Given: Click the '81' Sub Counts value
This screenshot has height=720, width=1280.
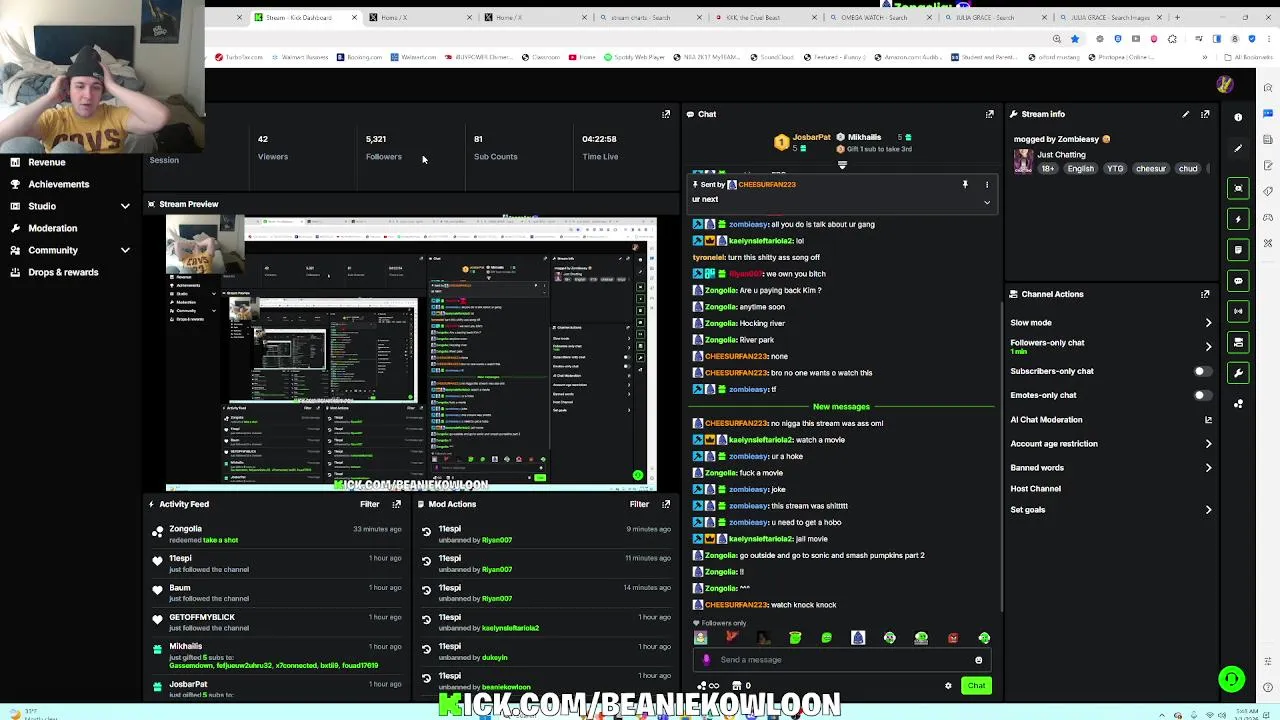Looking at the screenshot, I should tap(478, 139).
